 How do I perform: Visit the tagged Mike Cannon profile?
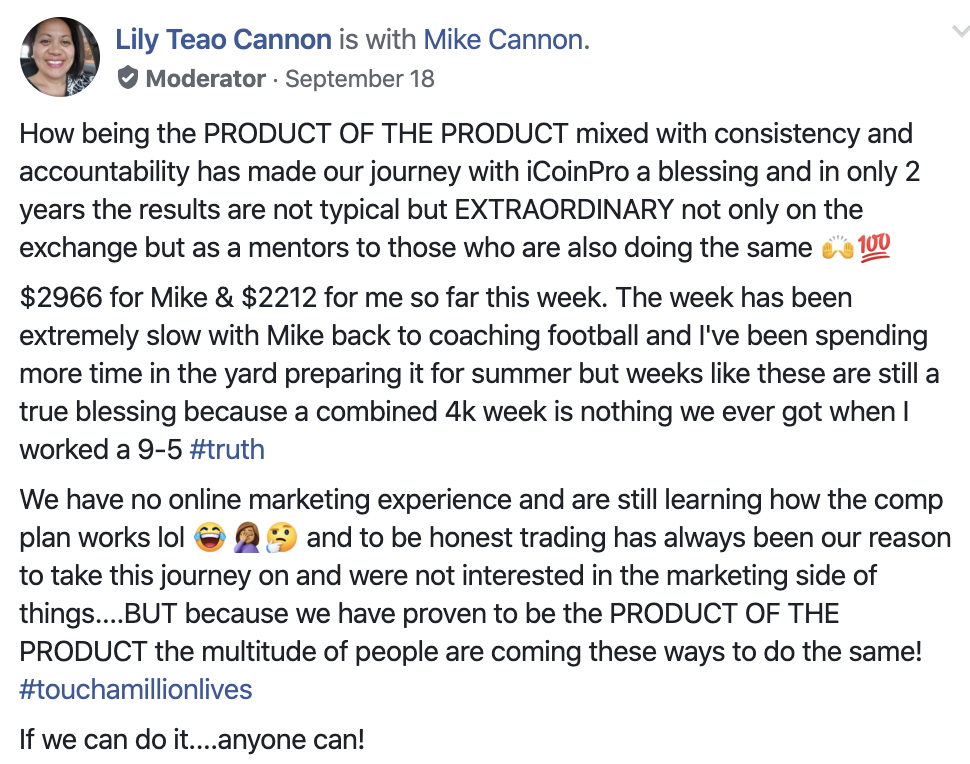(x=506, y=40)
